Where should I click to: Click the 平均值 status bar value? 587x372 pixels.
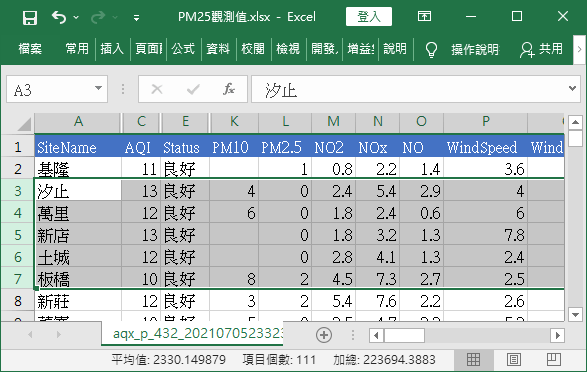tap(168, 360)
